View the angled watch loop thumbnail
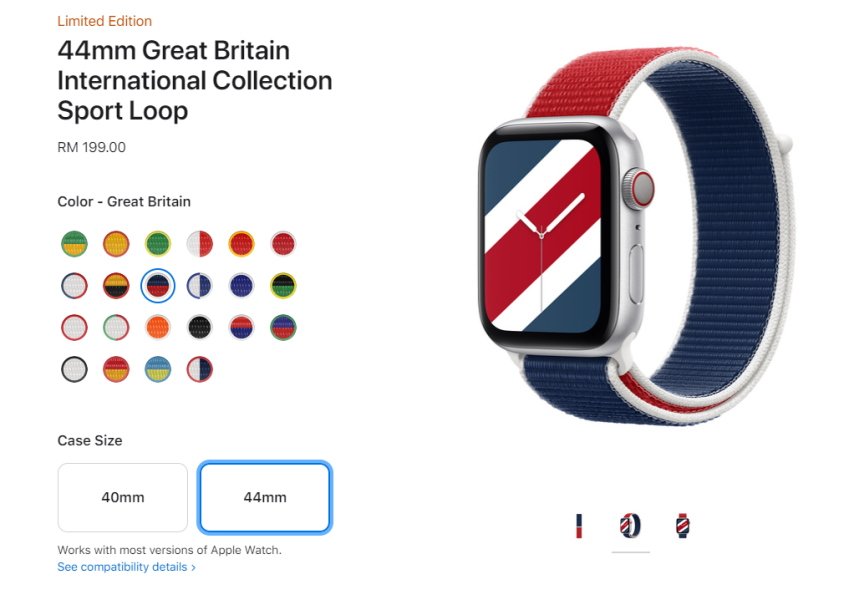Screen dimensions: 854x600 630,526
